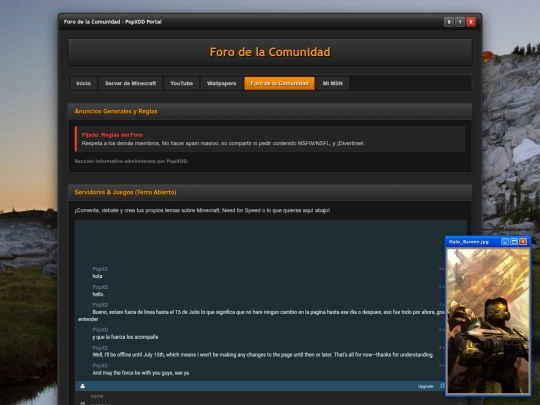Open the pinned 'Fijado: Reglas del Foro' post
540x405 pixels.
tap(112, 135)
